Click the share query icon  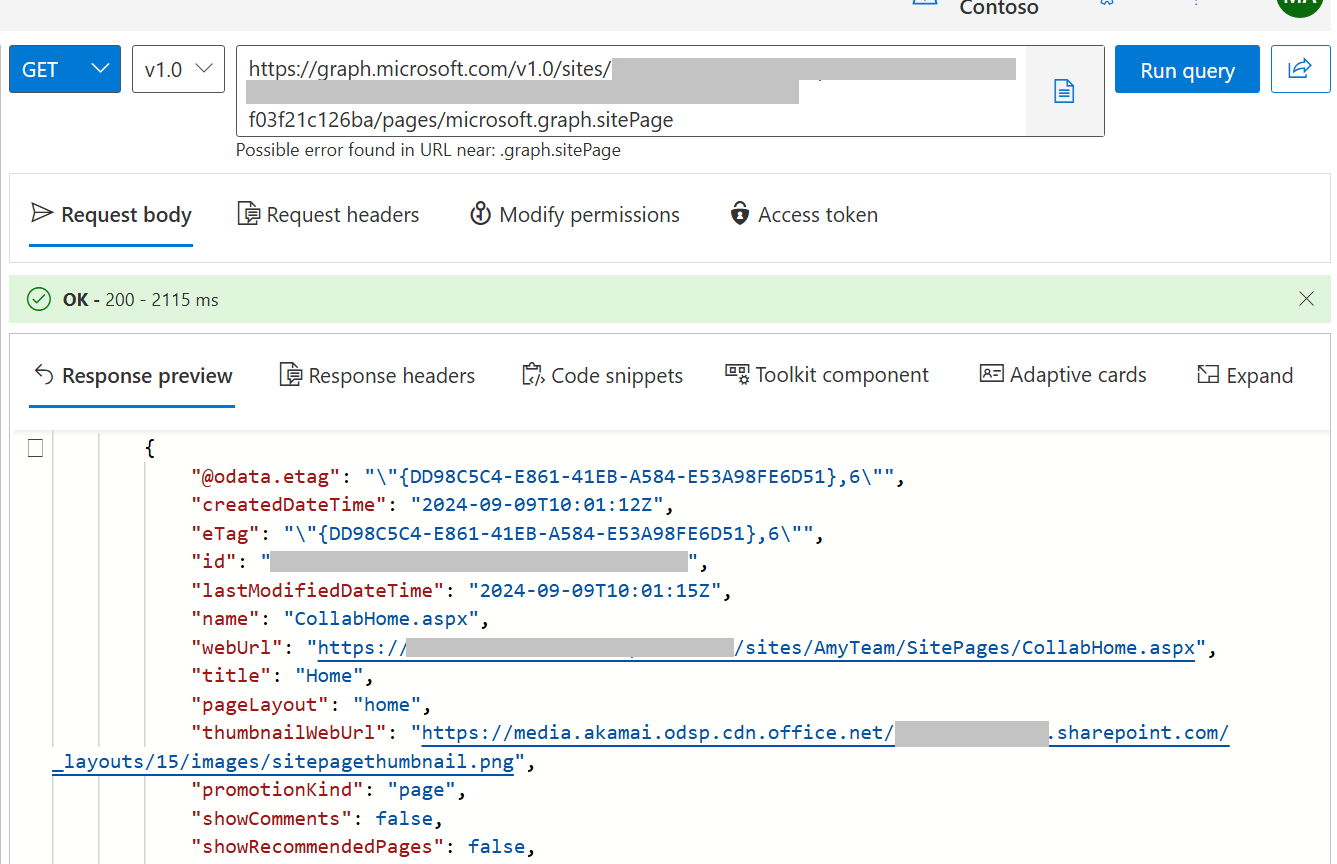tap(1300, 68)
